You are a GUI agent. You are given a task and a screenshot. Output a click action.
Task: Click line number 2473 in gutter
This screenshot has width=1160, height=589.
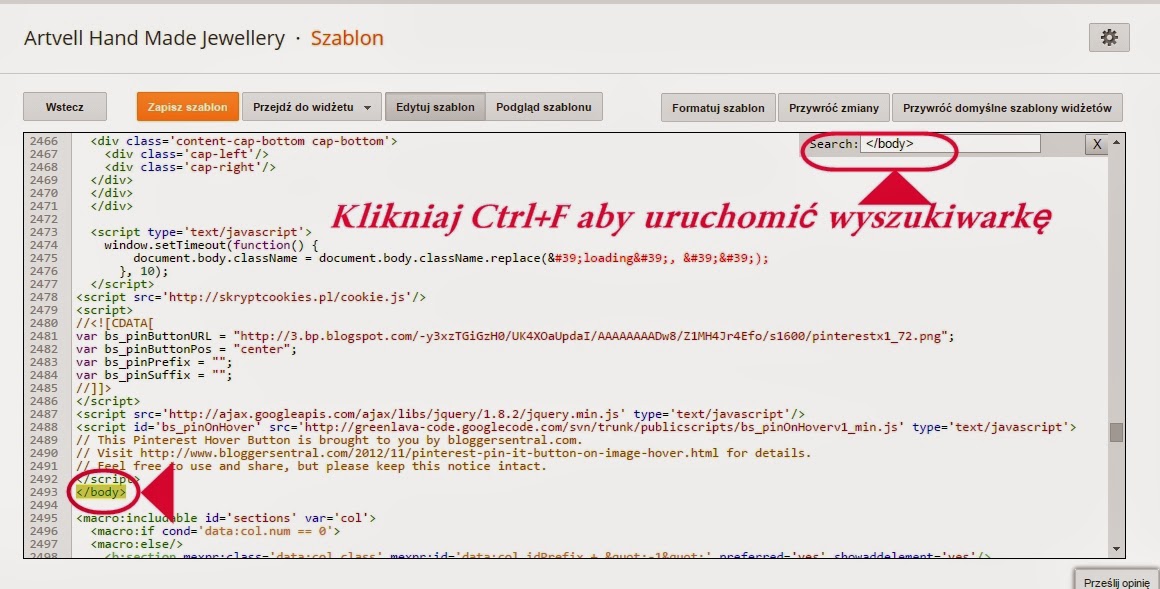pyautogui.click(x=44, y=232)
